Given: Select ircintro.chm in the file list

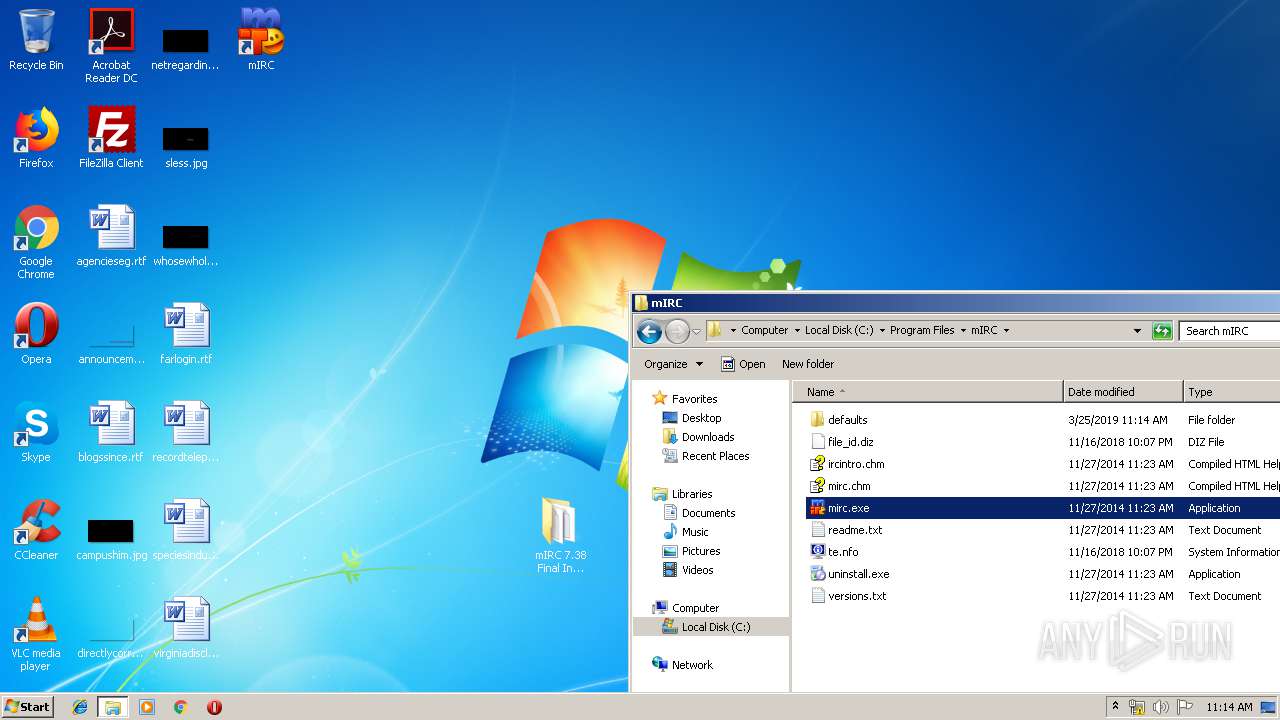Looking at the screenshot, I should (856, 464).
